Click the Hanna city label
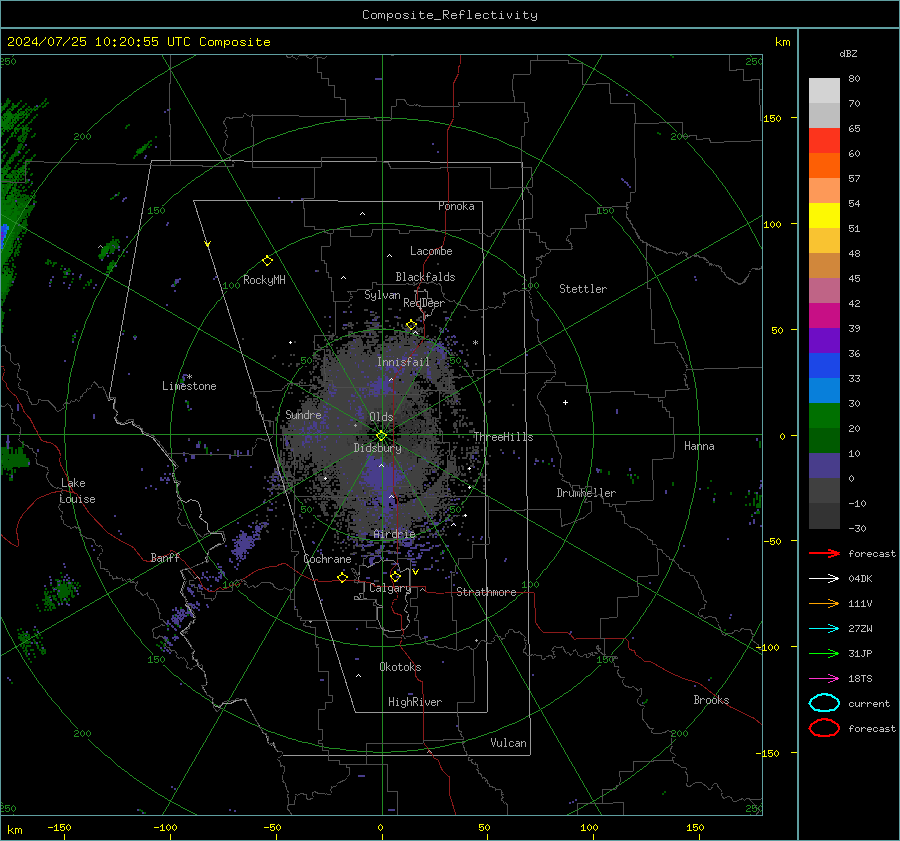900x841 pixels. click(x=699, y=446)
